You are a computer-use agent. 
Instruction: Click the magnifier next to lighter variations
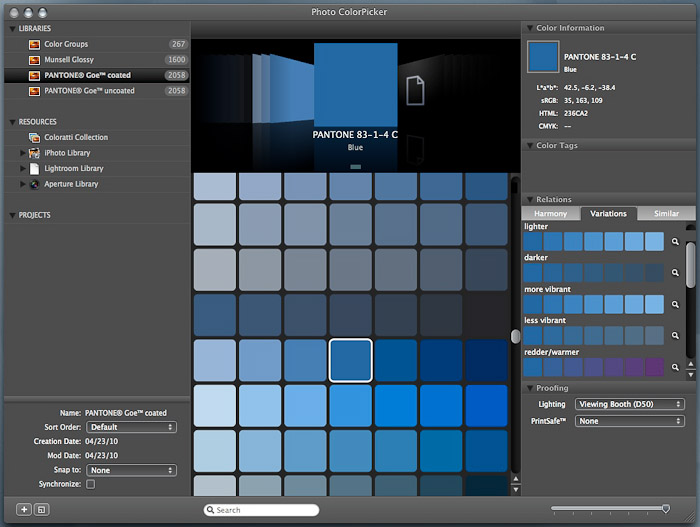click(675, 242)
